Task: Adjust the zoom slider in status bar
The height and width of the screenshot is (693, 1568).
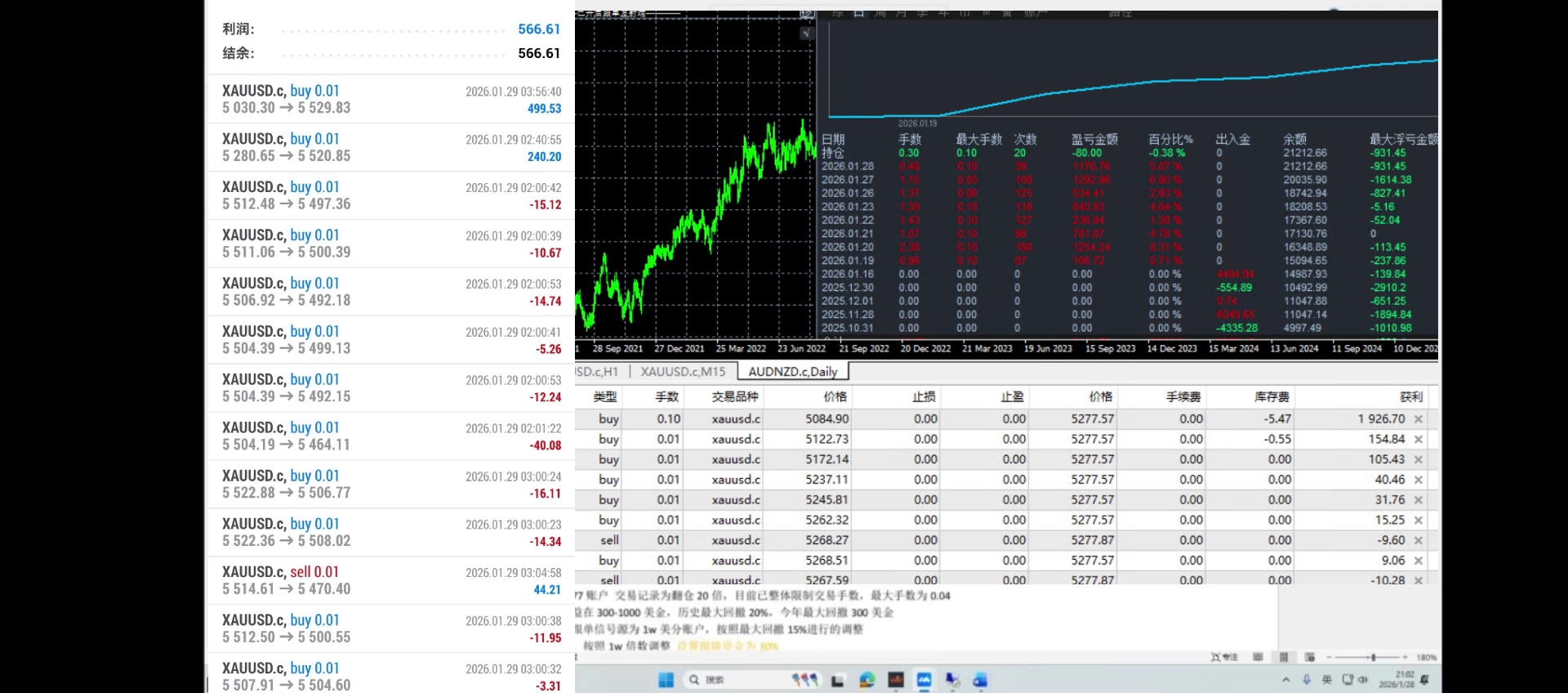Action: pyautogui.click(x=1374, y=657)
